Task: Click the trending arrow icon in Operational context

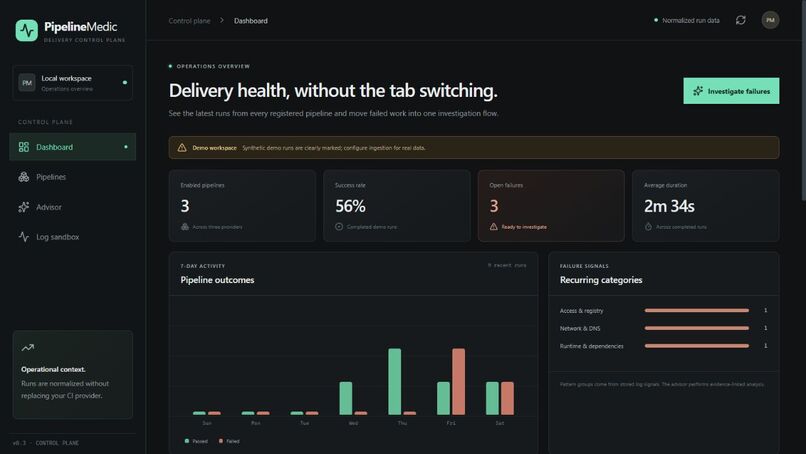Action: pos(28,348)
